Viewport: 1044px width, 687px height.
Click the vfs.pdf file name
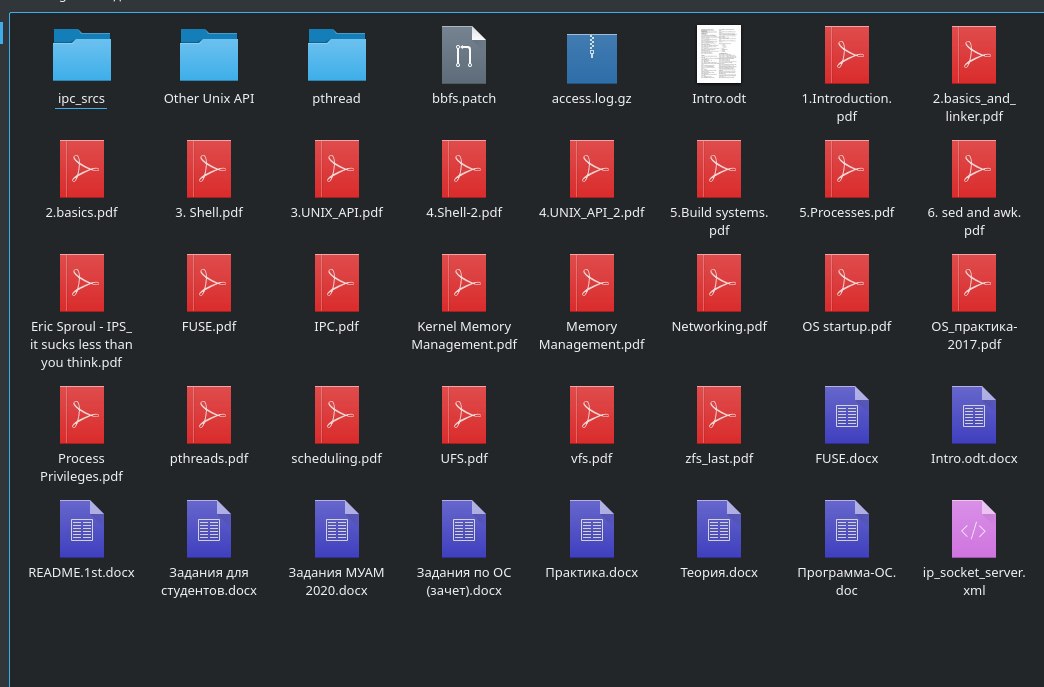pos(591,458)
